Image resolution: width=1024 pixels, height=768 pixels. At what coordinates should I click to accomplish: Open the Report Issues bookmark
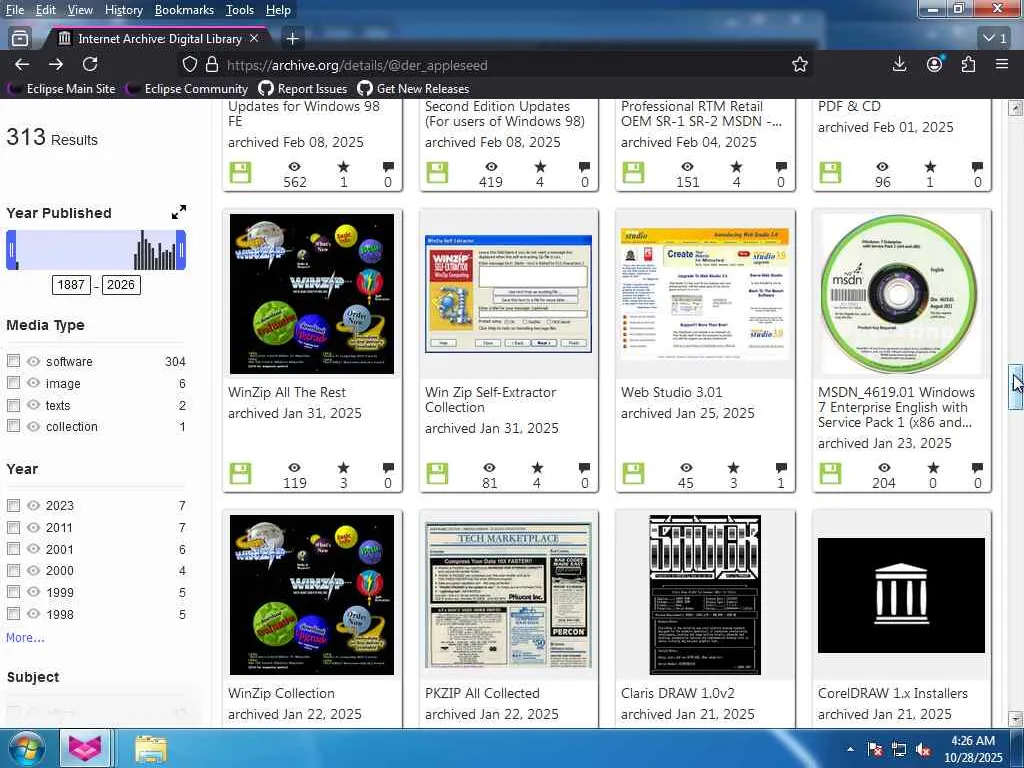pos(303,88)
